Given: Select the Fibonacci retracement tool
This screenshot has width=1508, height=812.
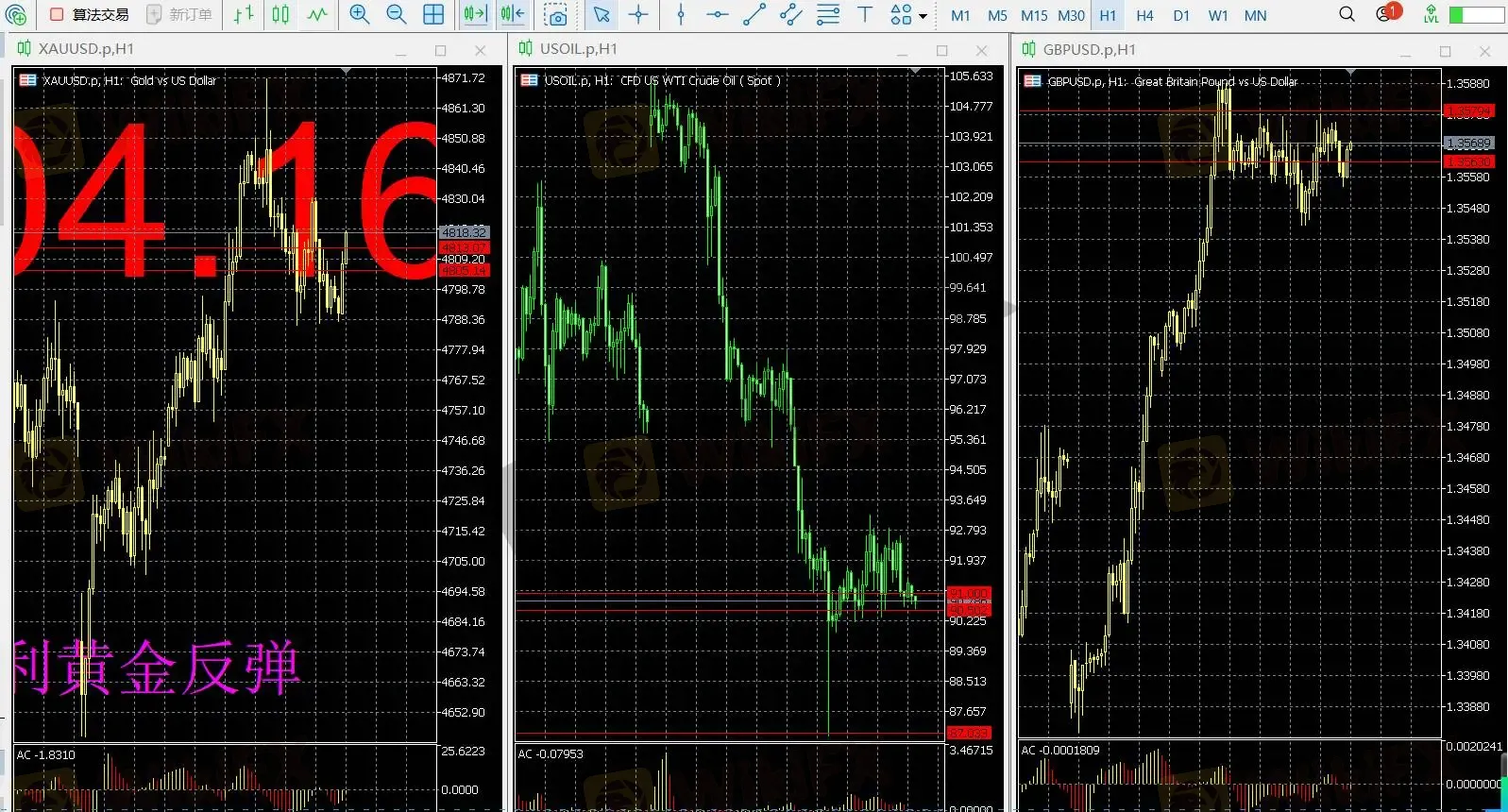Looking at the screenshot, I should [828, 14].
